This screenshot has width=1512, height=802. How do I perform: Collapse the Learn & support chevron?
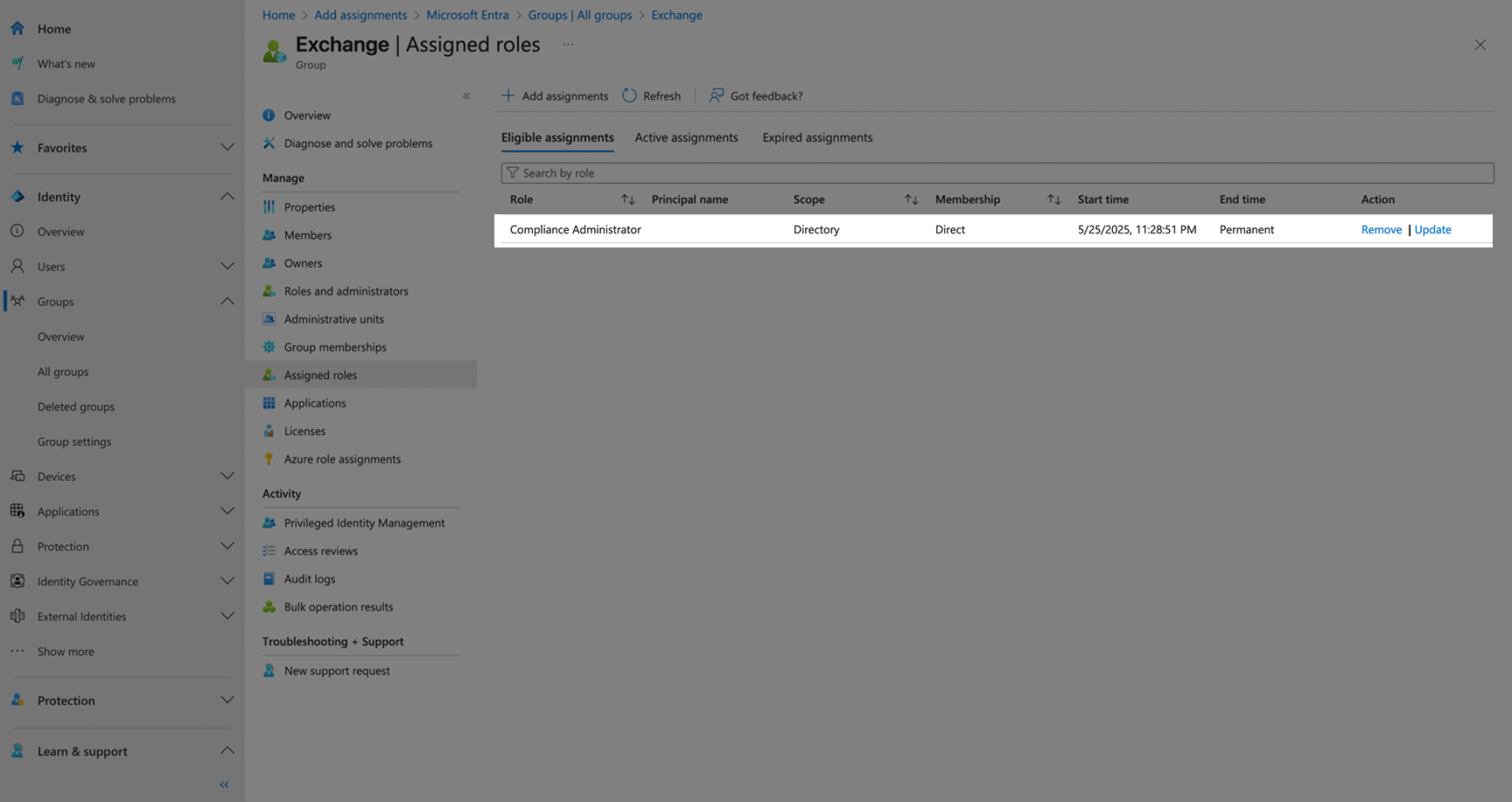pyautogui.click(x=227, y=750)
